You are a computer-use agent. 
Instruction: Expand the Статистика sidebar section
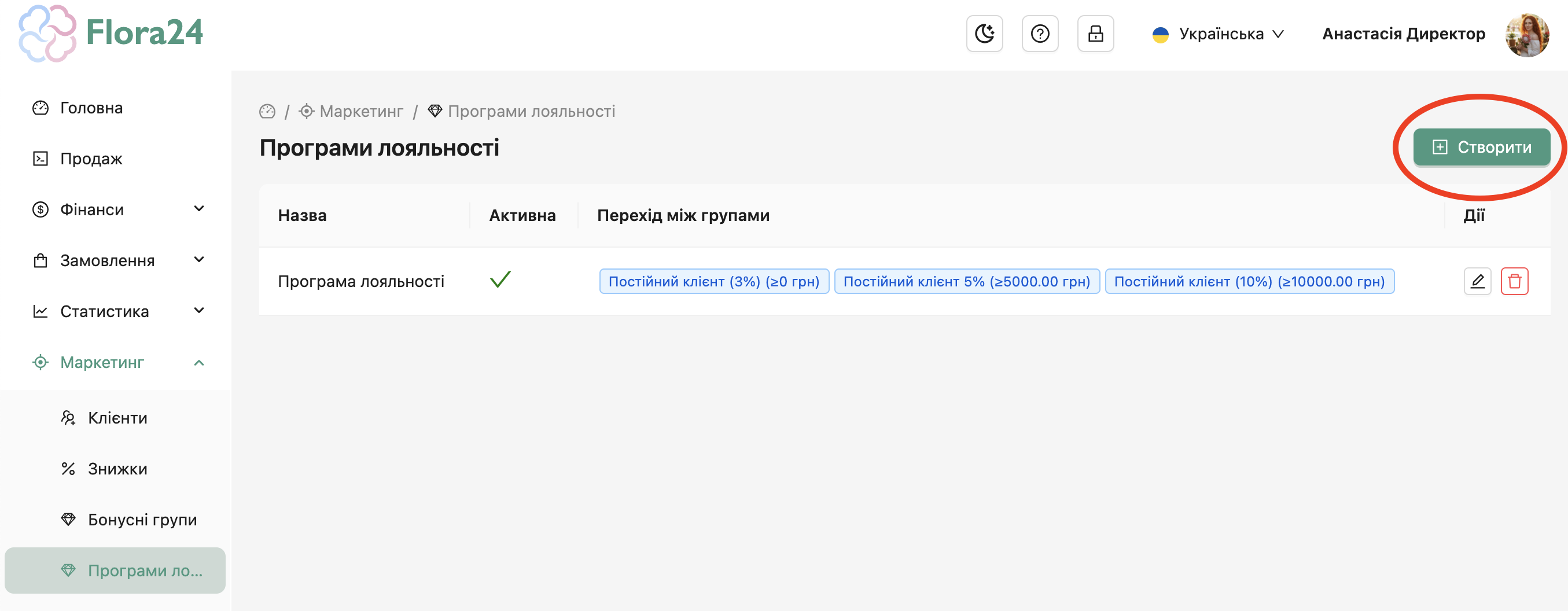pos(117,312)
